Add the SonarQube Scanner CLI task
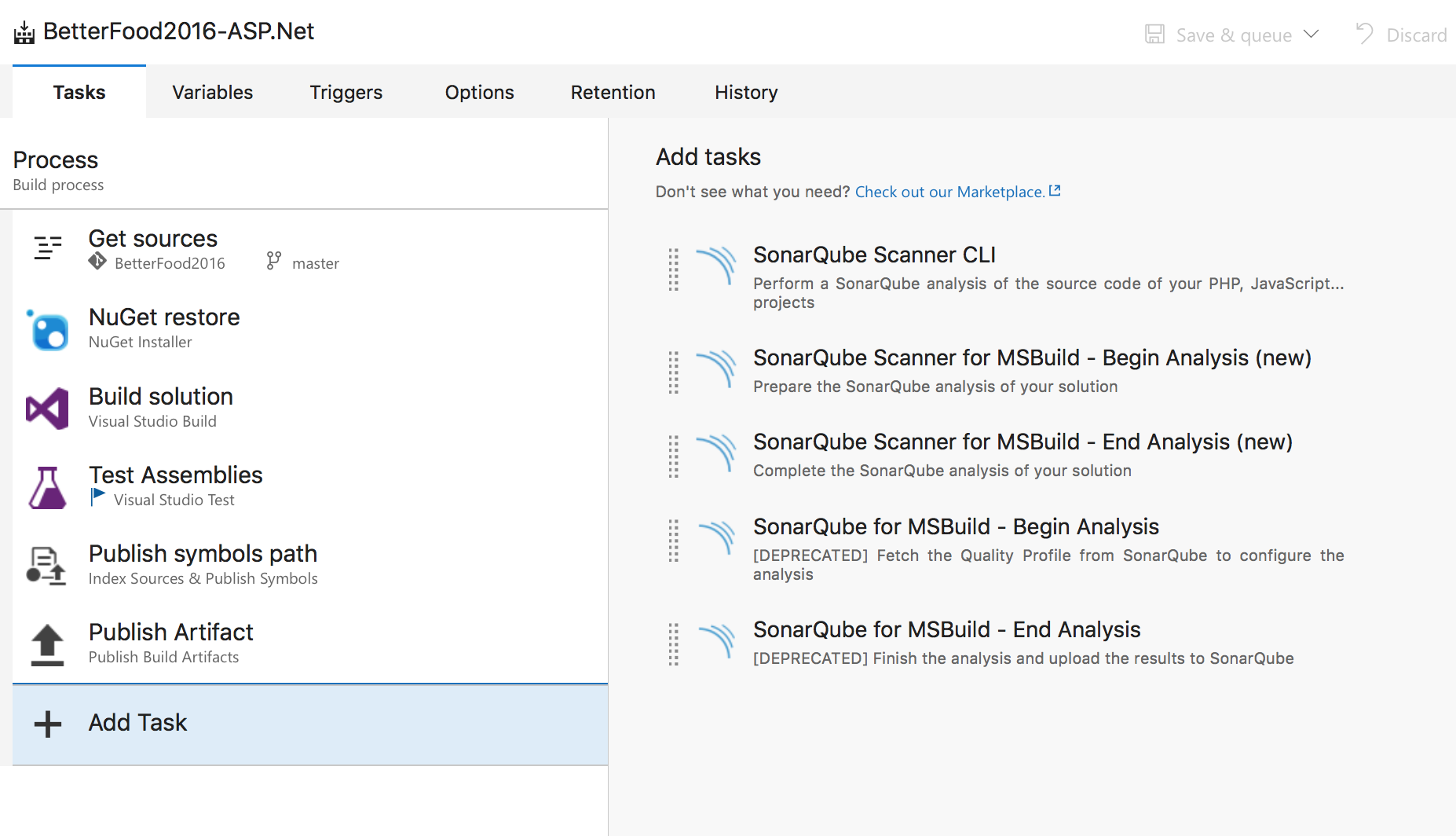1456x836 pixels. point(874,255)
